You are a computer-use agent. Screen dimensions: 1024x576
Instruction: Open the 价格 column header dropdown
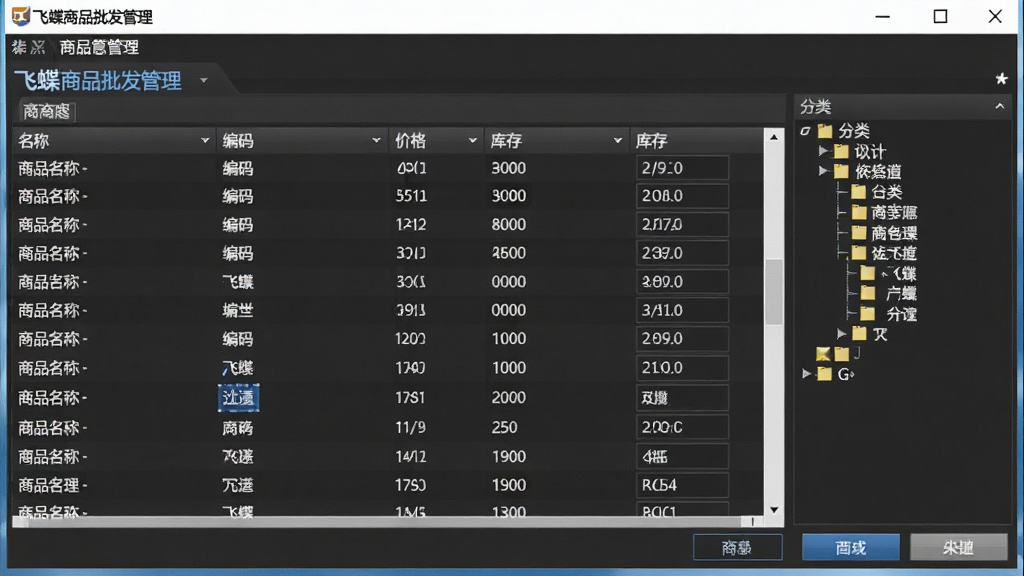[x=472, y=140]
